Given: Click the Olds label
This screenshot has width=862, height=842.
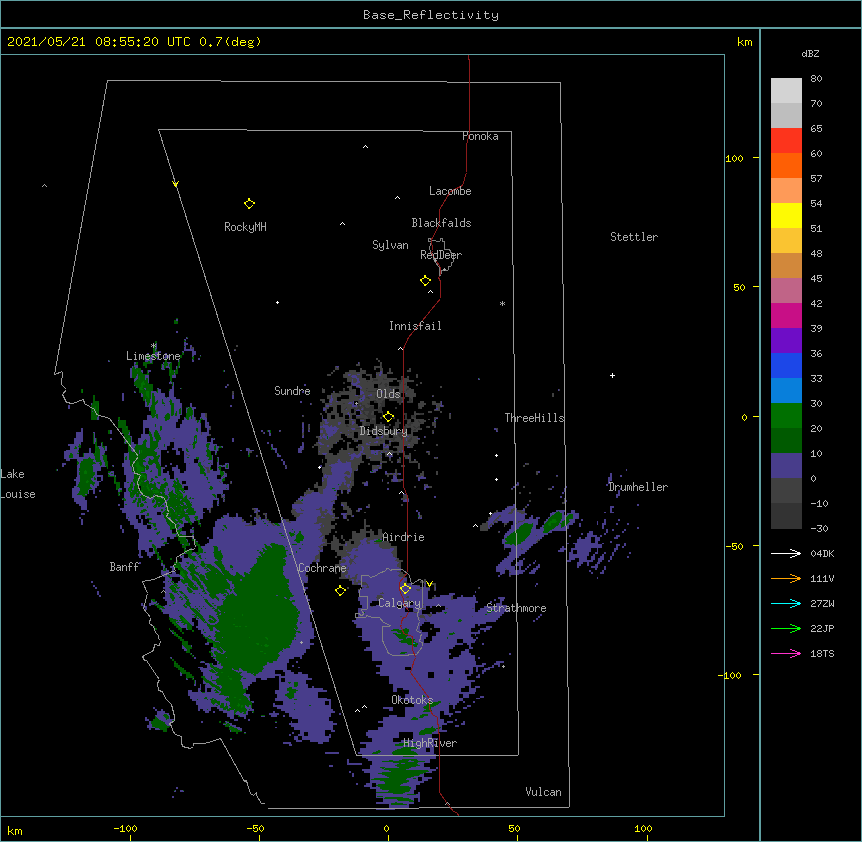Looking at the screenshot, I should pyautogui.click(x=388, y=394).
